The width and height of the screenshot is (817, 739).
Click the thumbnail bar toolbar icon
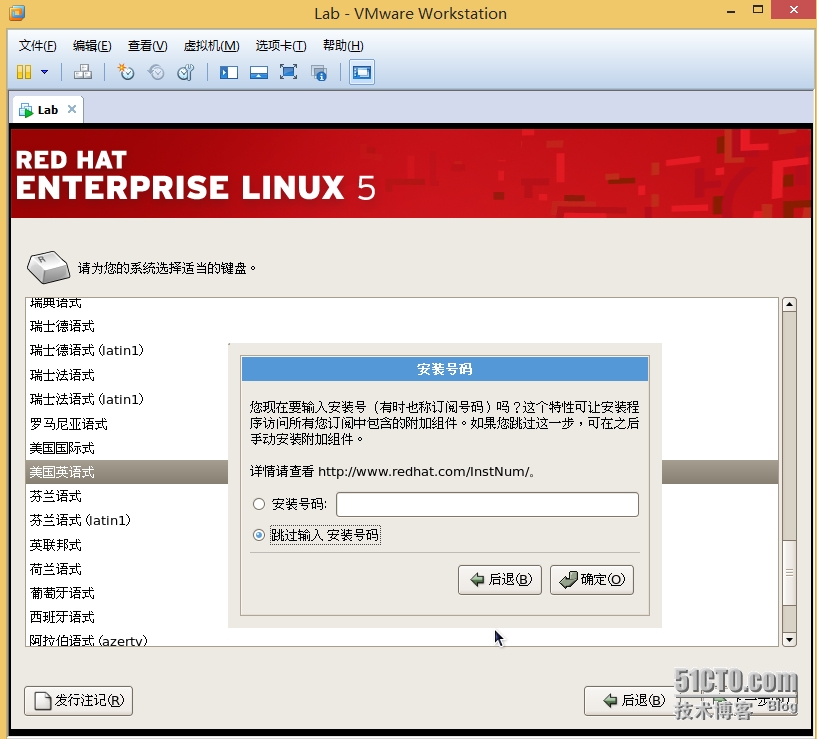click(x=258, y=72)
